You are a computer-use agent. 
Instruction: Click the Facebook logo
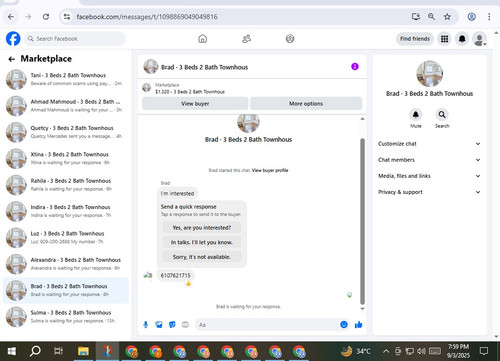(13, 39)
